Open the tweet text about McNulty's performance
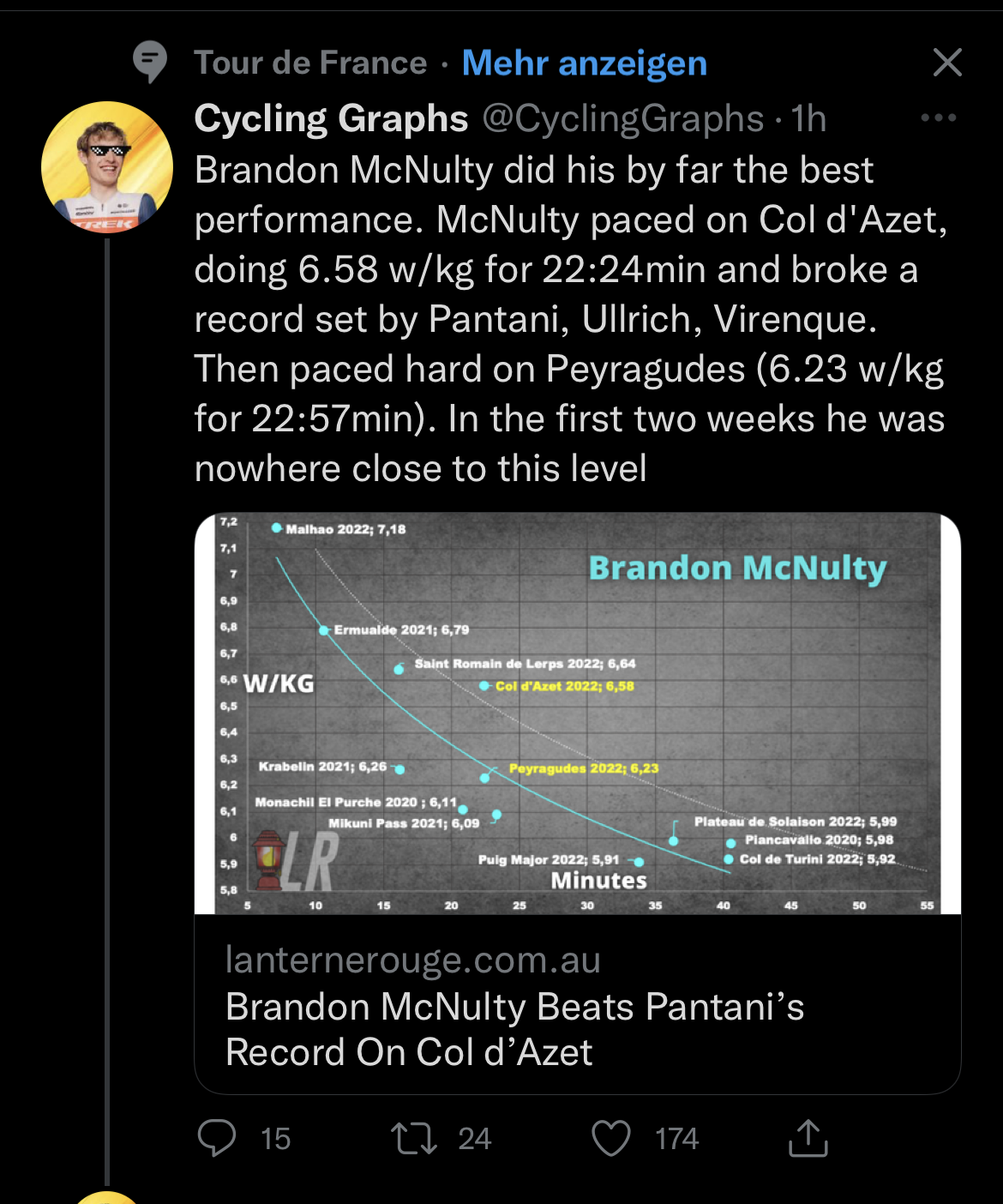 tap(570, 319)
